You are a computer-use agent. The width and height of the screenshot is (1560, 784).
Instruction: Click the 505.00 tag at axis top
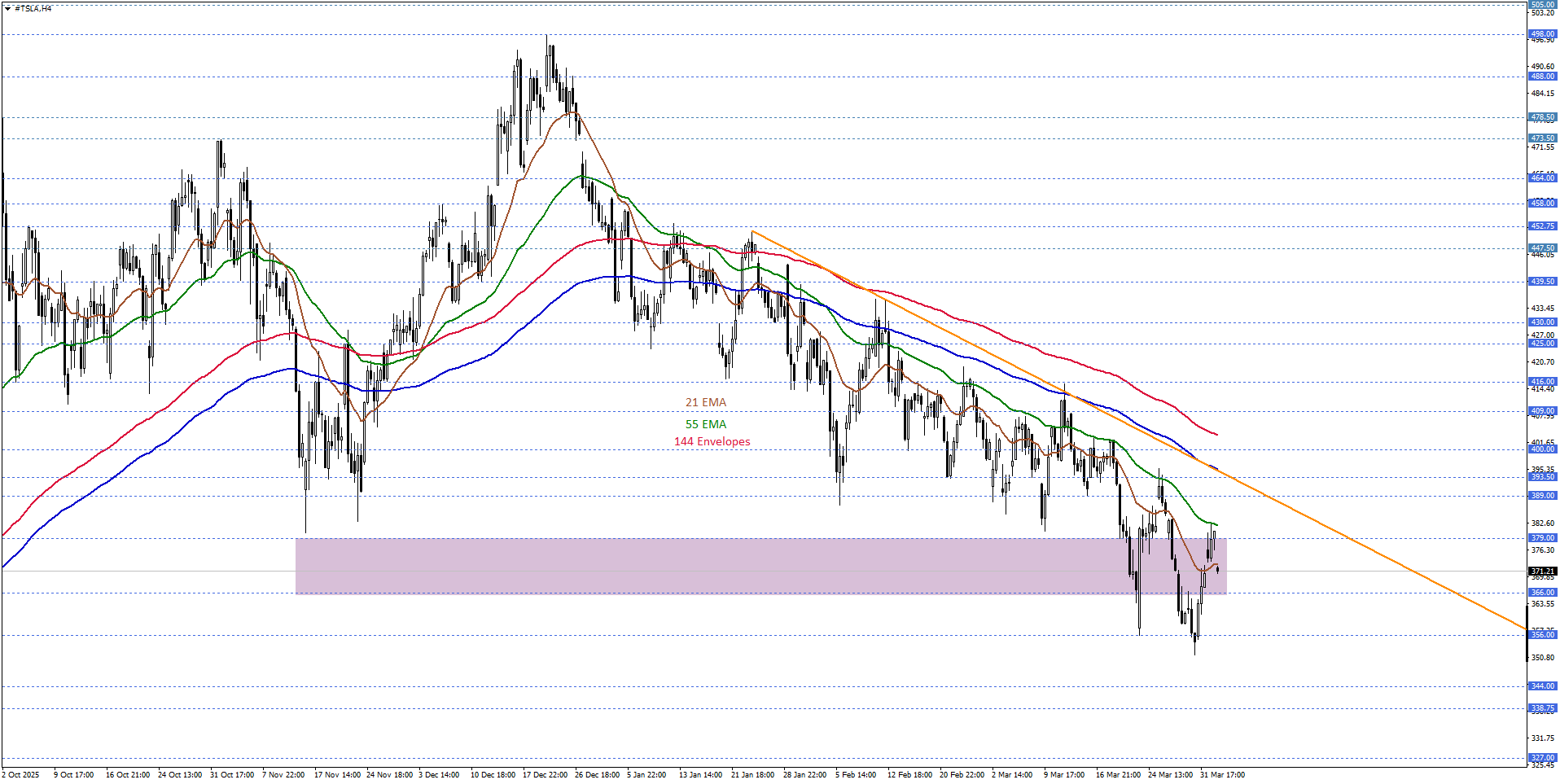1542,5
